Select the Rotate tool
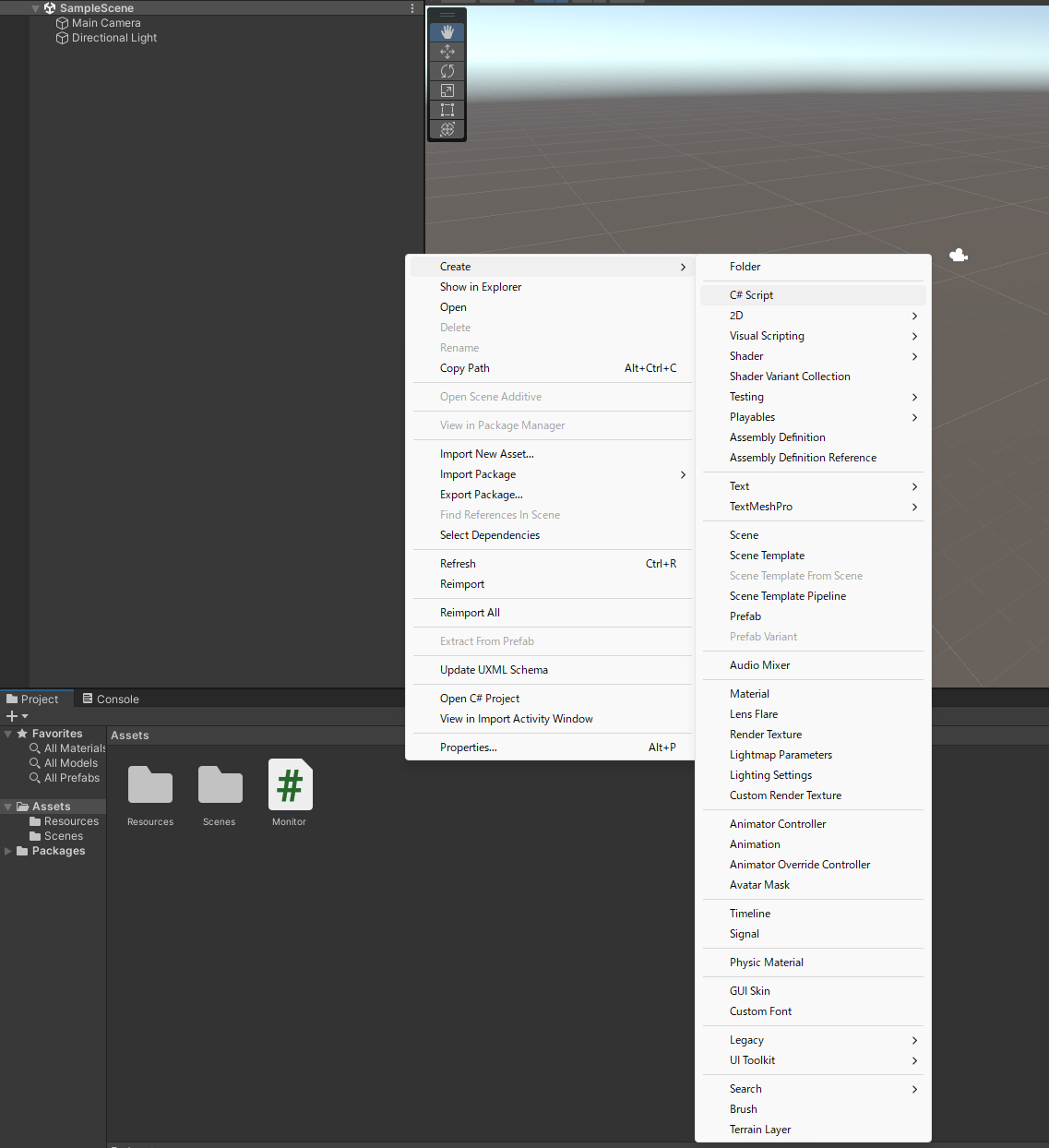 click(447, 71)
